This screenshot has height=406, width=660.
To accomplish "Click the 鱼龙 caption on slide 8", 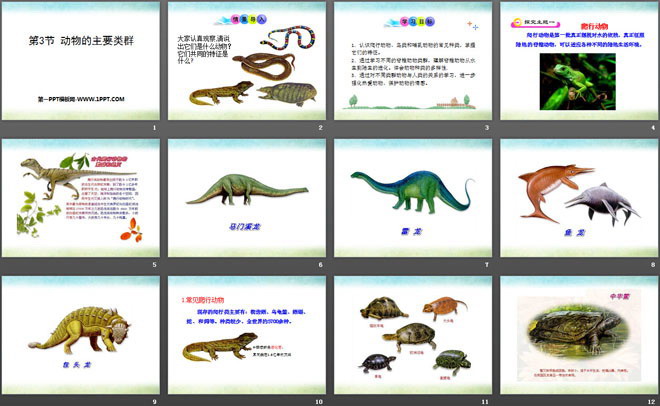I will pyautogui.click(x=575, y=232).
